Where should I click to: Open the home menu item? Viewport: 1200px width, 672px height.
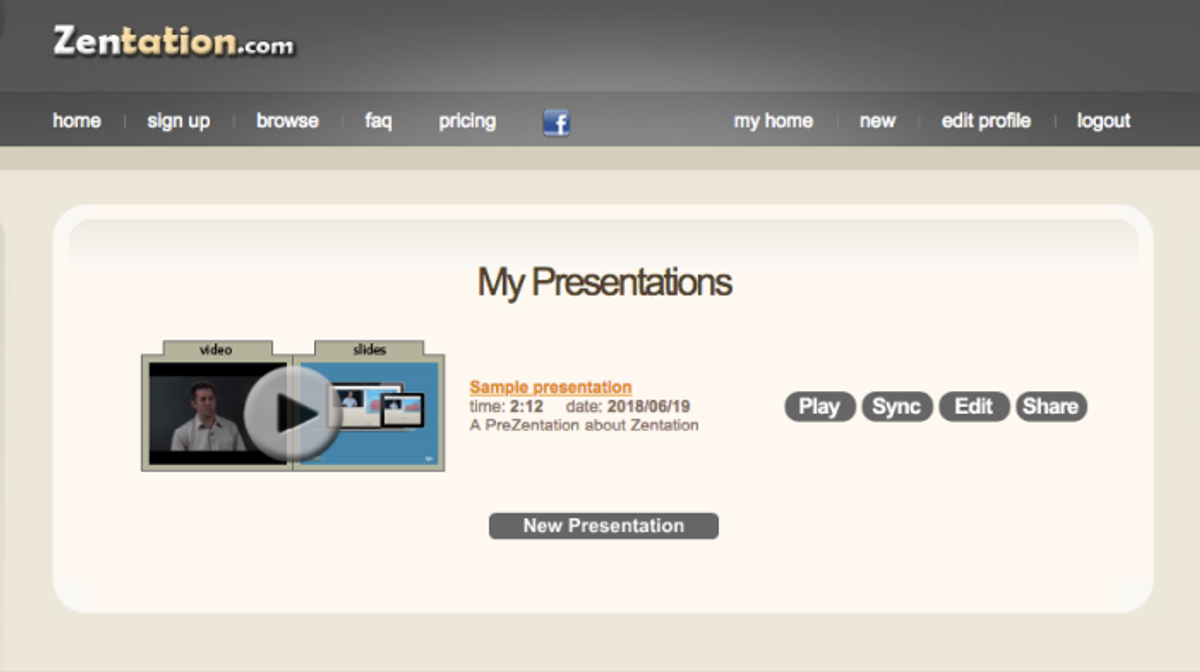pos(76,120)
